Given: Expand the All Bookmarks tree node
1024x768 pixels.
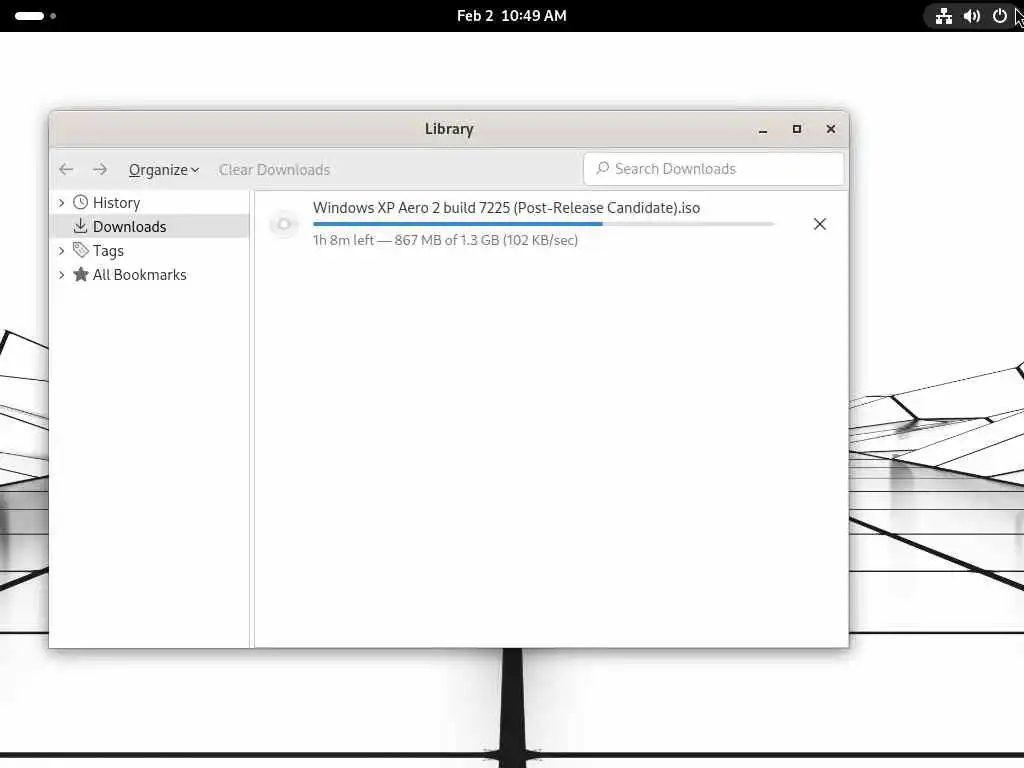Looking at the screenshot, I should coord(61,275).
